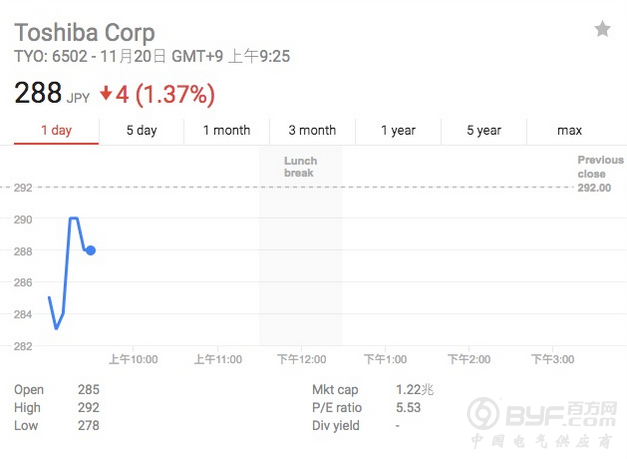The width and height of the screenshot is (627, 459).
Task: Click the blue current-price dot on chart
Action: pos(91,250)
